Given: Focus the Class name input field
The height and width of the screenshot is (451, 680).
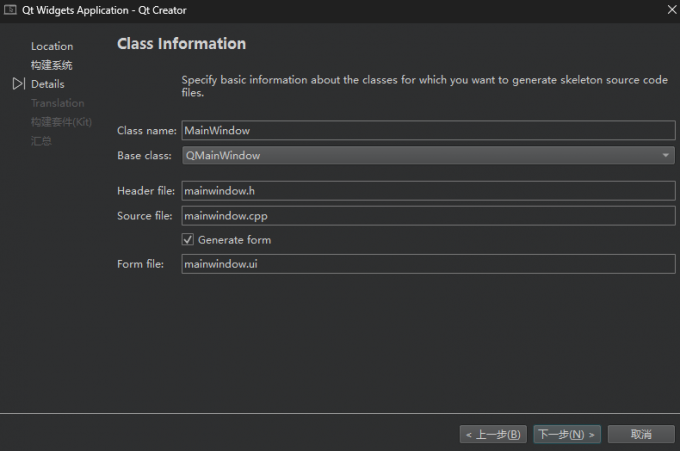Looking at the screenshot, I should (428, 130).
